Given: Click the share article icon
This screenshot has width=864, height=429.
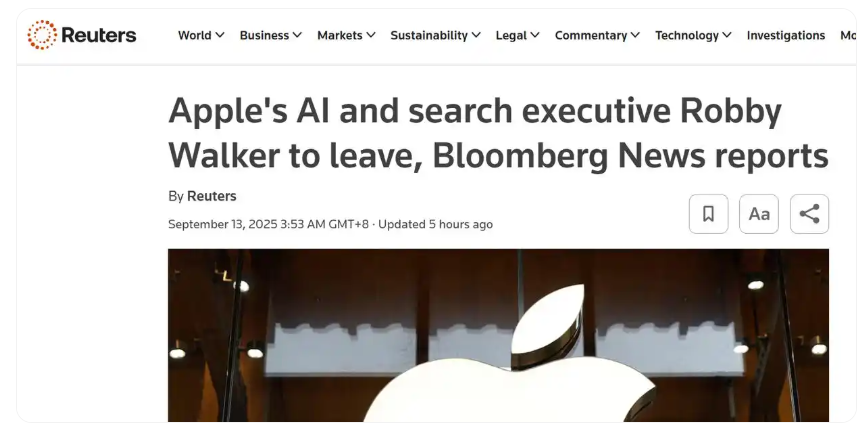Looking at the screenshot, I should pyautogui.click(x=809, y=214).
